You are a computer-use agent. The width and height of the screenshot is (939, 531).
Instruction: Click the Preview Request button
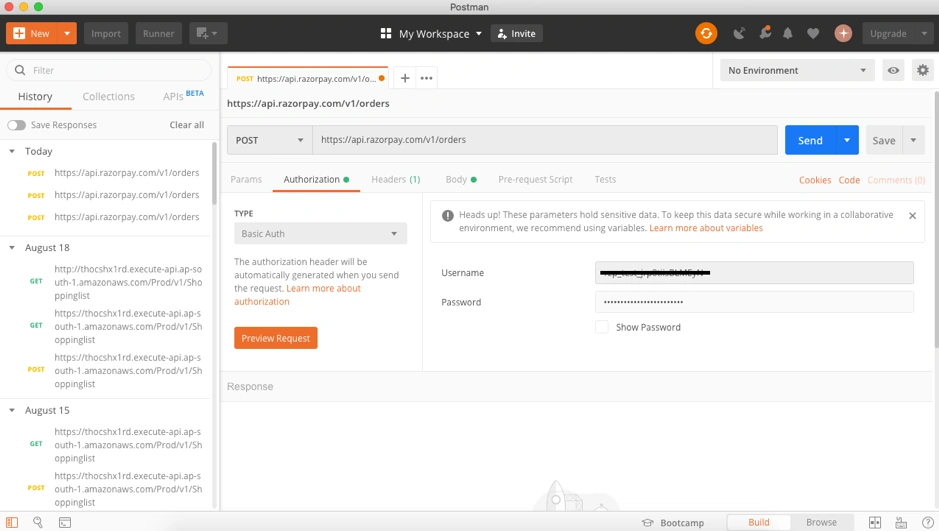275,338
